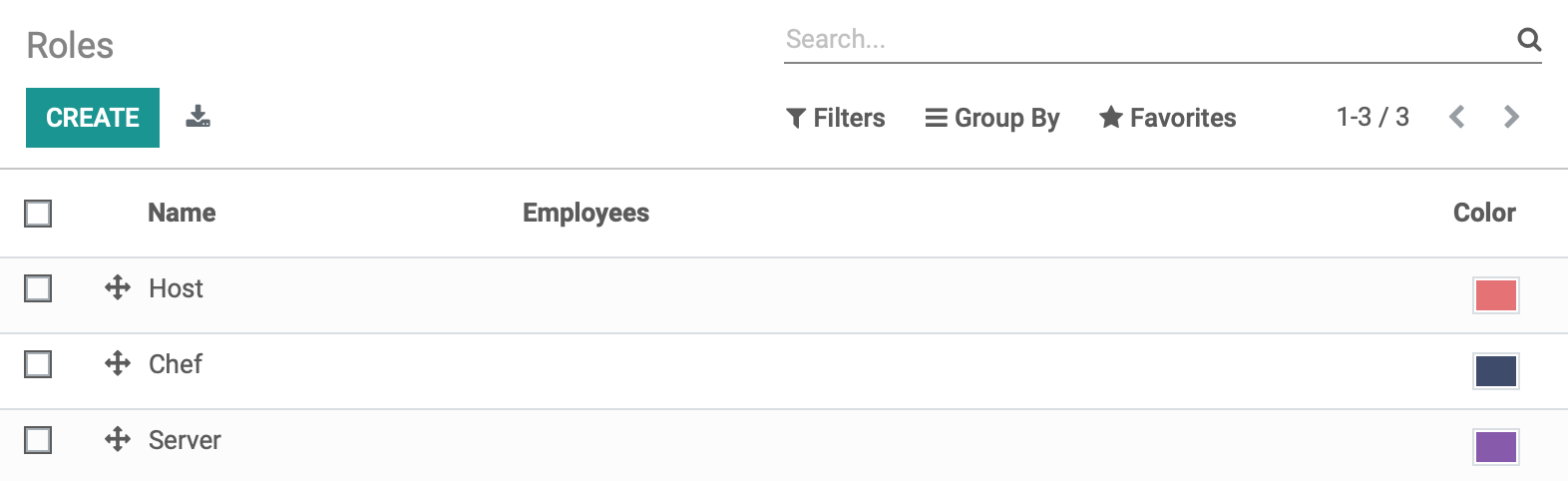Check the Chef row checkbox
The width and height of the screenshot is (1568, 481).
[x=38, y=364]
